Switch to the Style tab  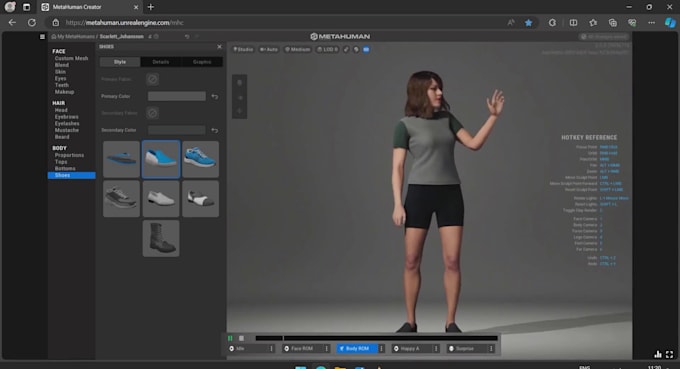click(x=120, y=62)
